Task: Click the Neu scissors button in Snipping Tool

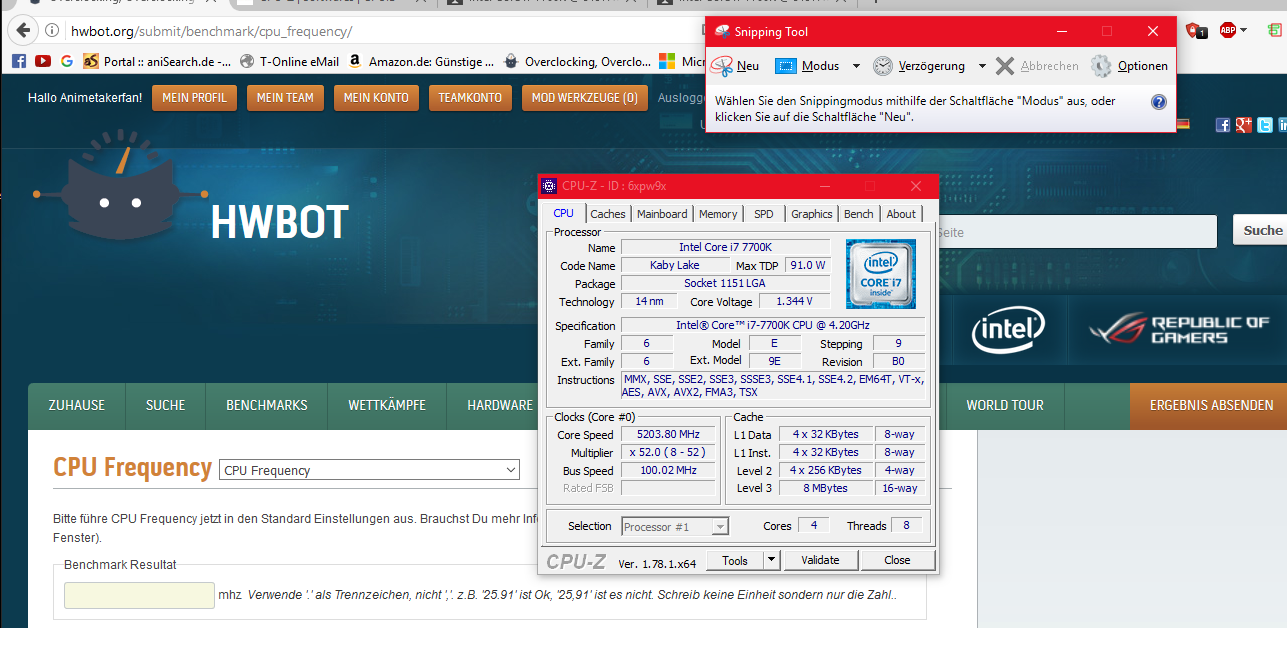Action: tap(735, 66)
